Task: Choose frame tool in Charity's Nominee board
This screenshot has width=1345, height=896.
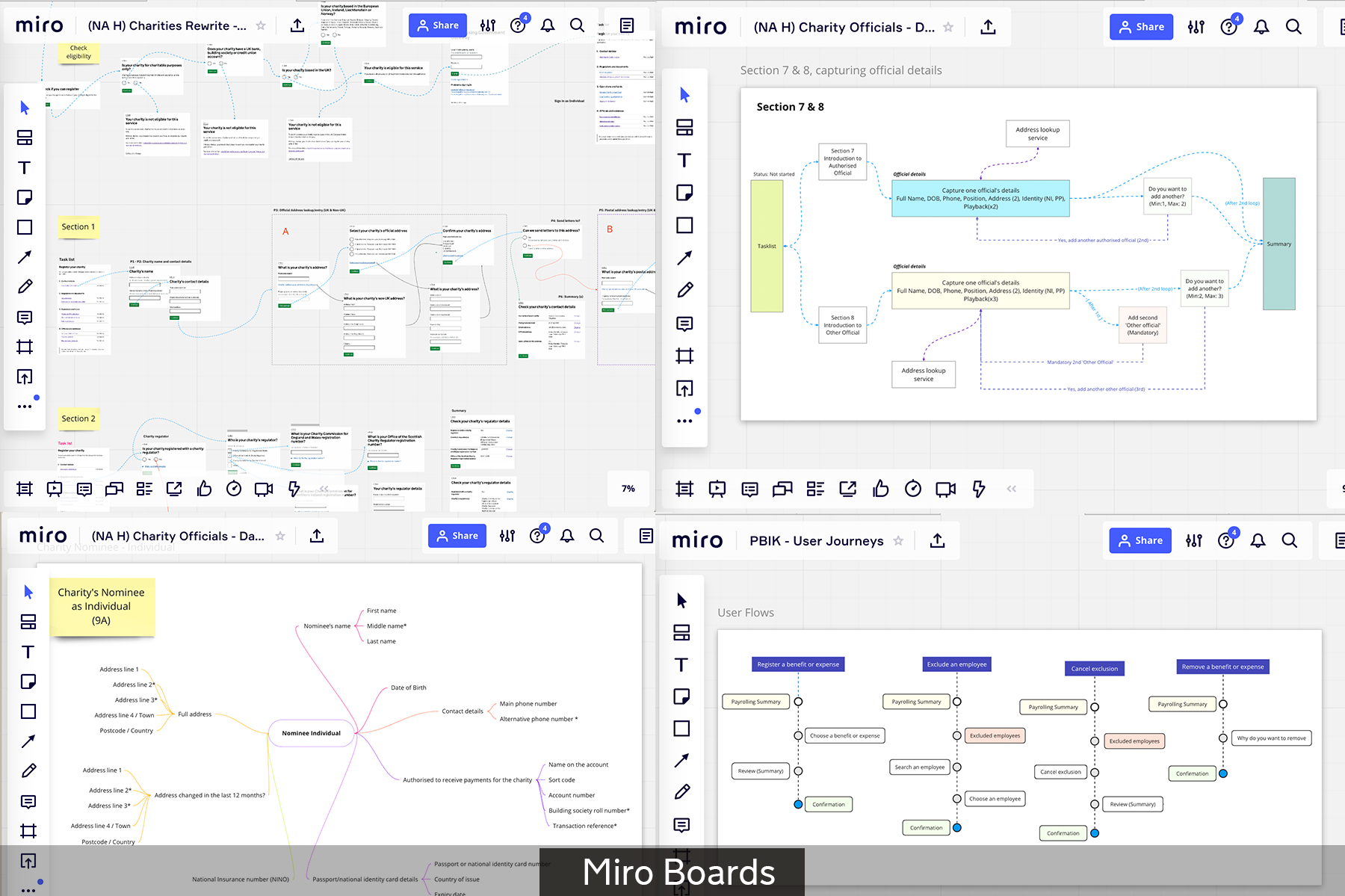Action: tap(28, 830)
